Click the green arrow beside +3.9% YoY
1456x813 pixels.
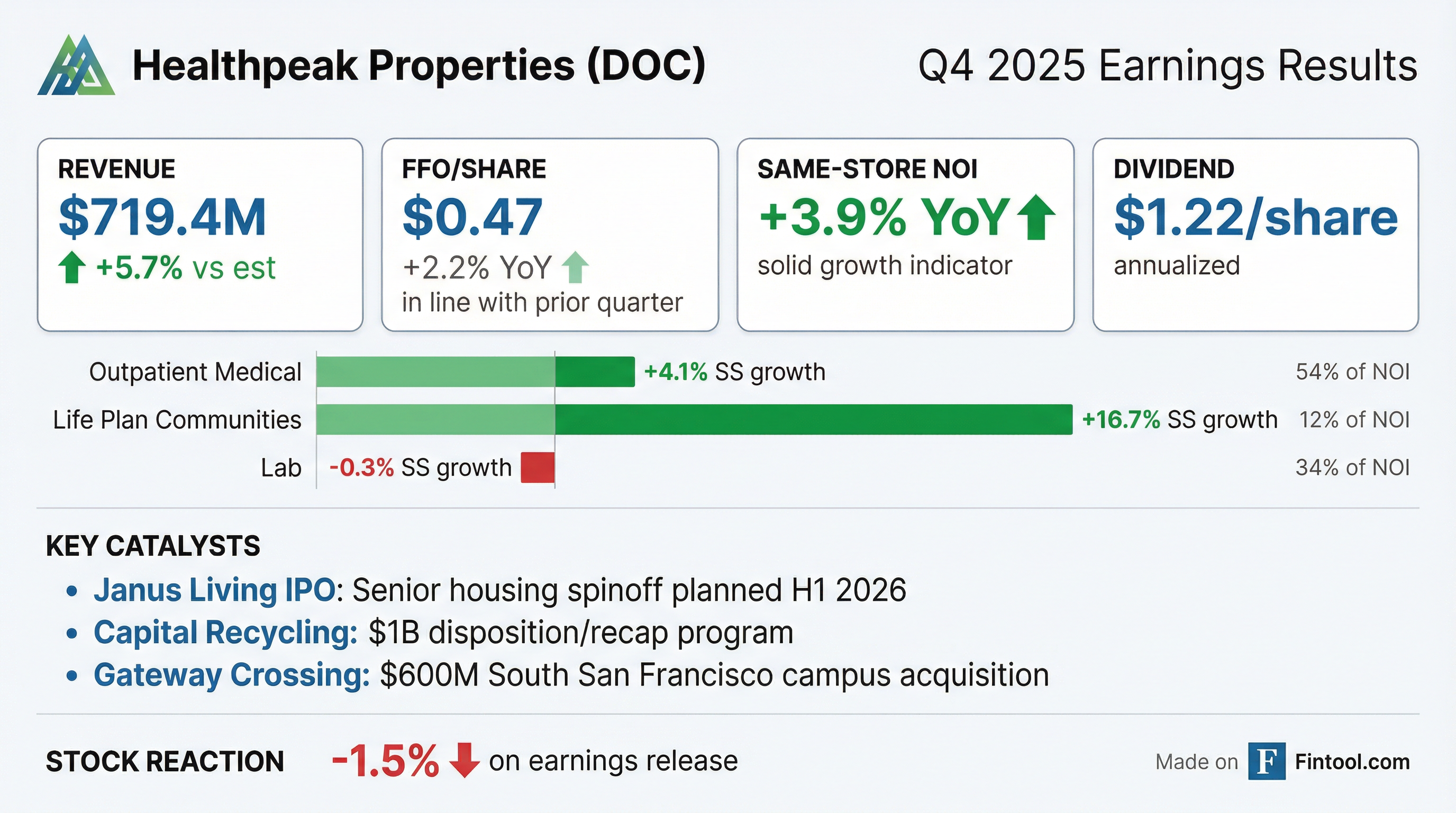[x=1035, y=217]
